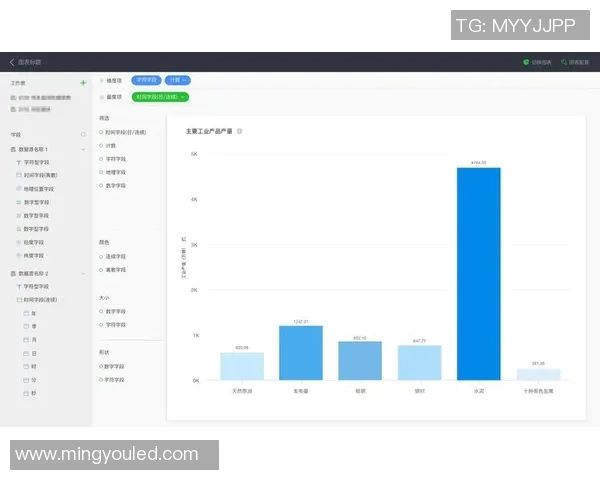Click the 地理位置字段 field in the list
The height and width of the screenshot is (480, 600).
point(38,188)
